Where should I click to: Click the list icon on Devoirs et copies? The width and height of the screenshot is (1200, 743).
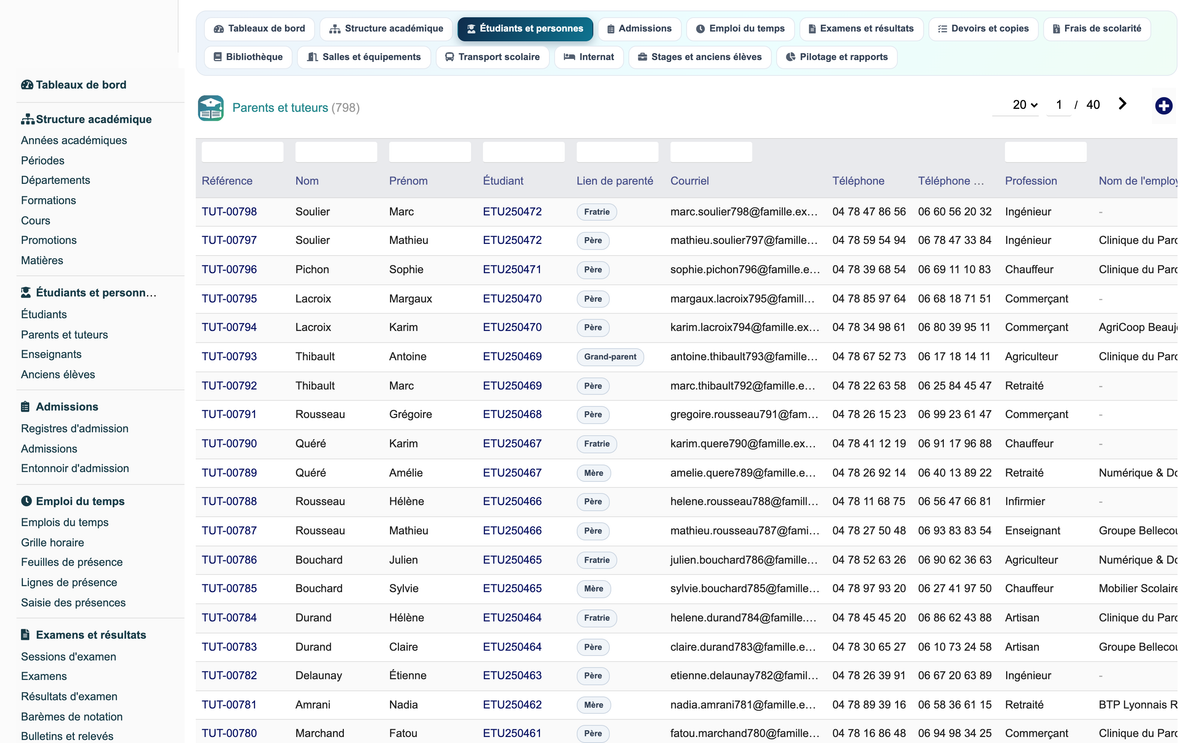pos(942,29)
